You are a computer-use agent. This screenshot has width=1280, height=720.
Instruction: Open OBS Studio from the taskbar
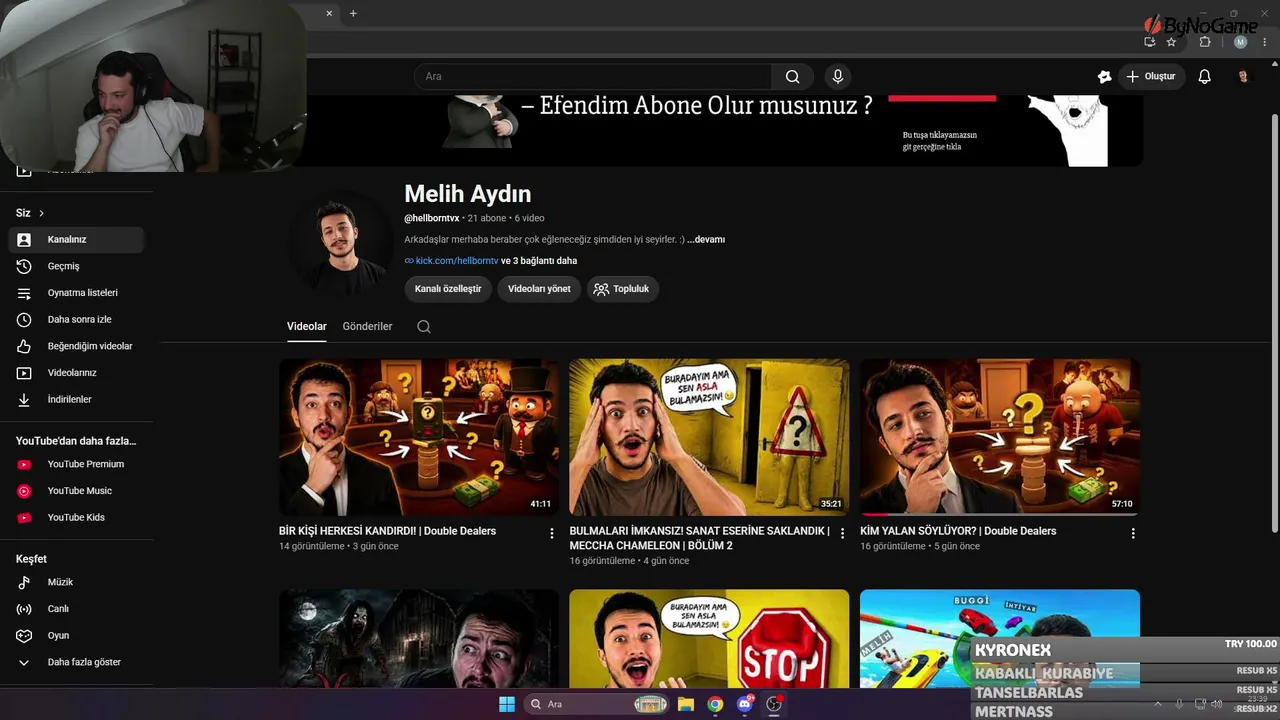point(774,704)
